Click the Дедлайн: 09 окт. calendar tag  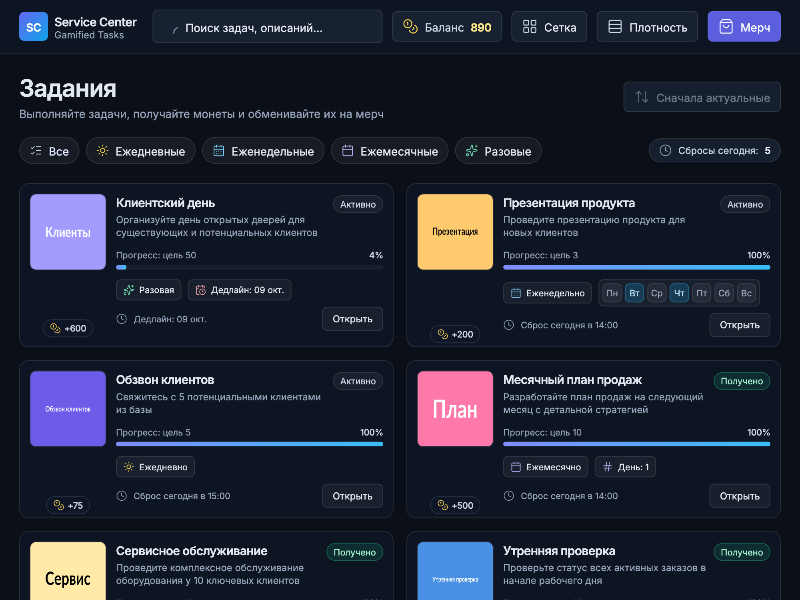pos(240,290)
